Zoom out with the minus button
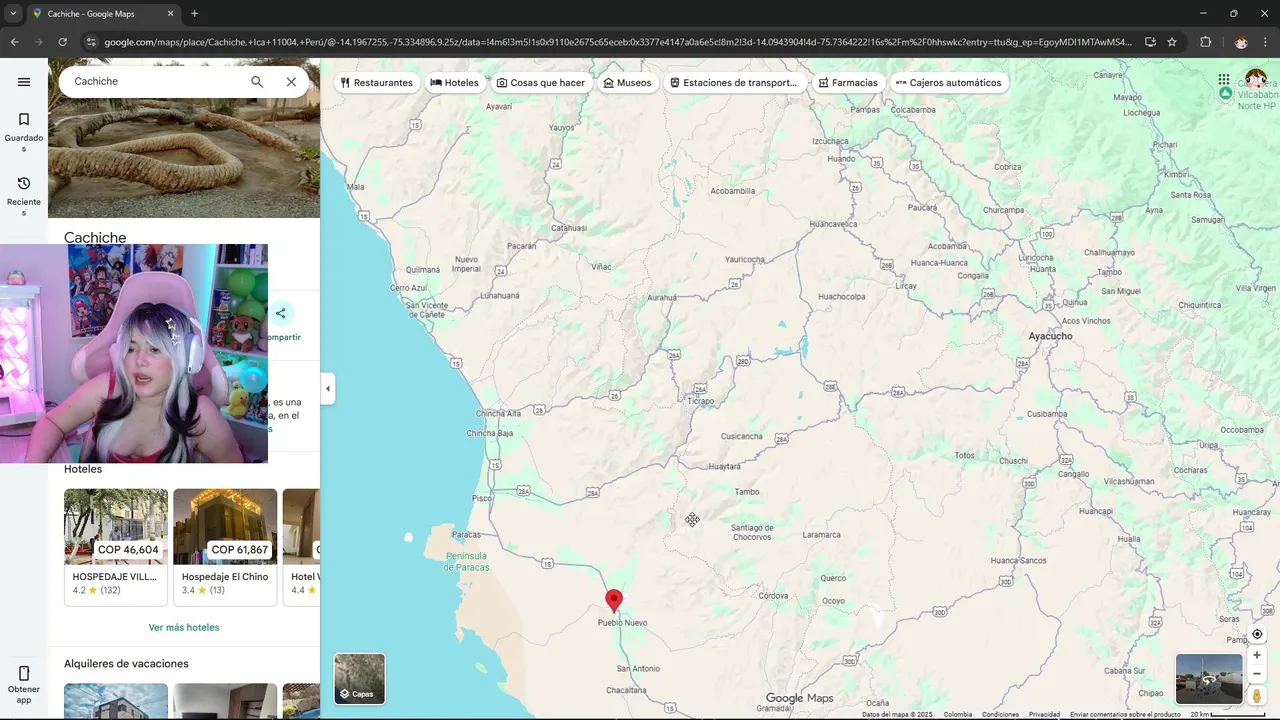This screenshot has width=1280, height=720. [1257, 673]
